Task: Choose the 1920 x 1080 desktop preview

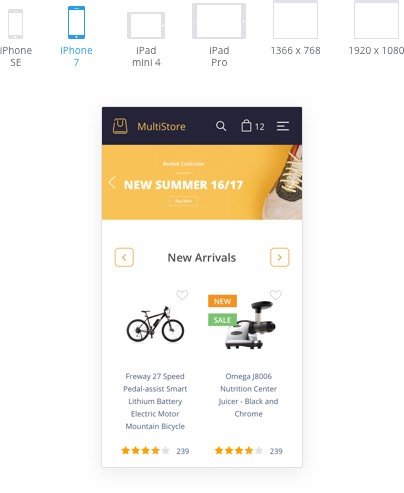Action: (x=376, y=19)
